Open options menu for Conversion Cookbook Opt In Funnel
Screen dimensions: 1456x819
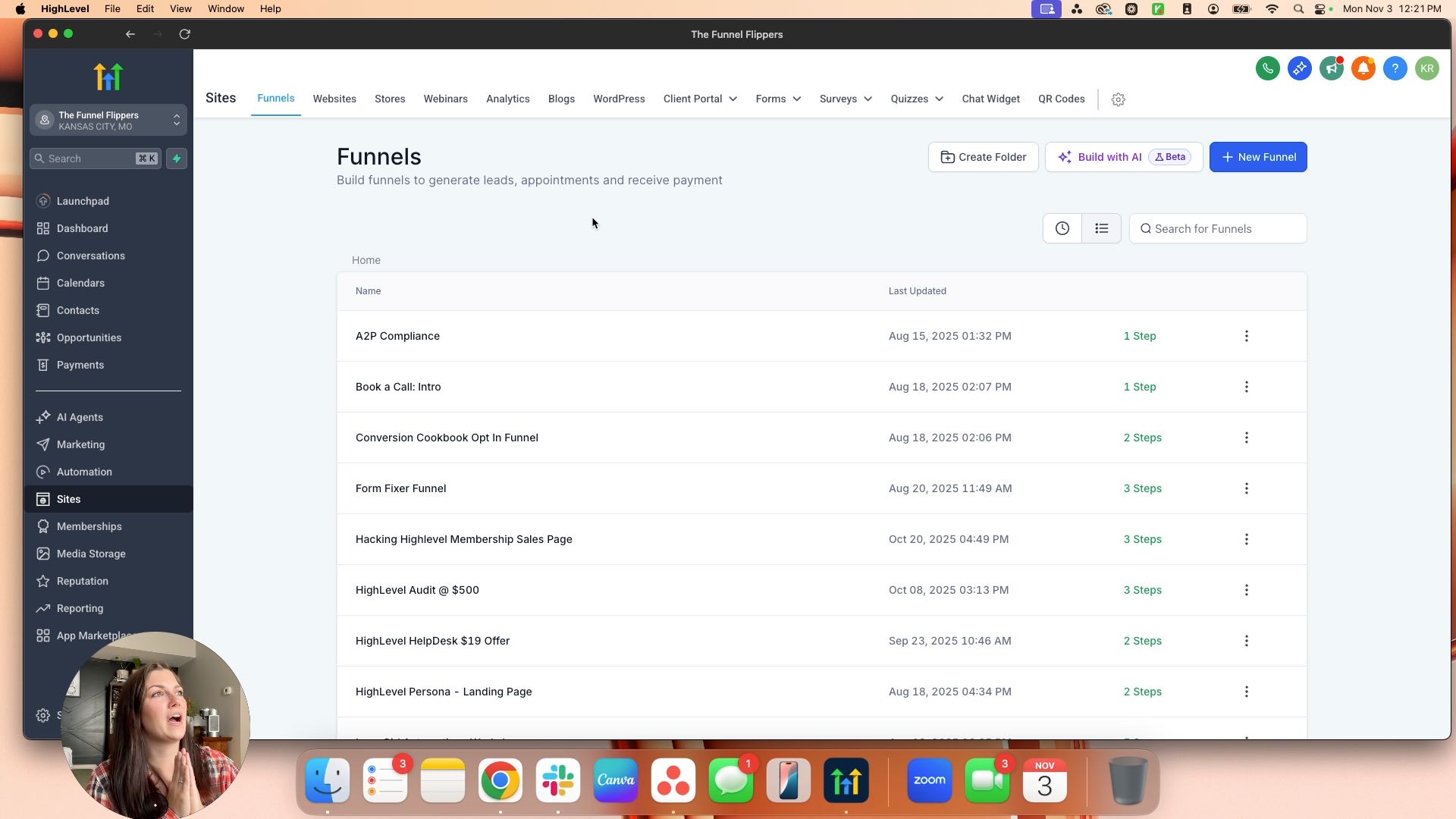click(x=1246, y=438)
